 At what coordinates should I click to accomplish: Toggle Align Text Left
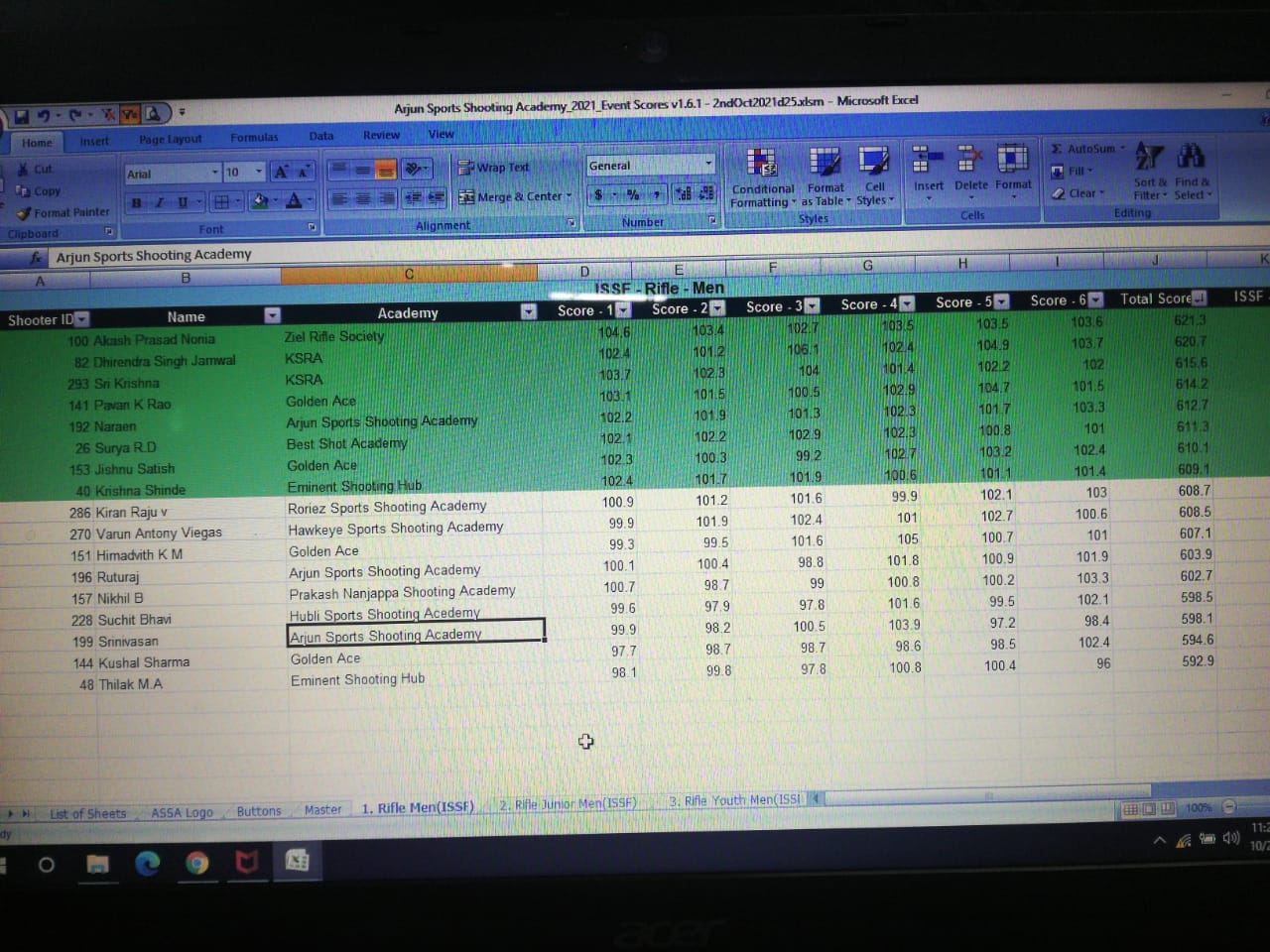point(339,198)
